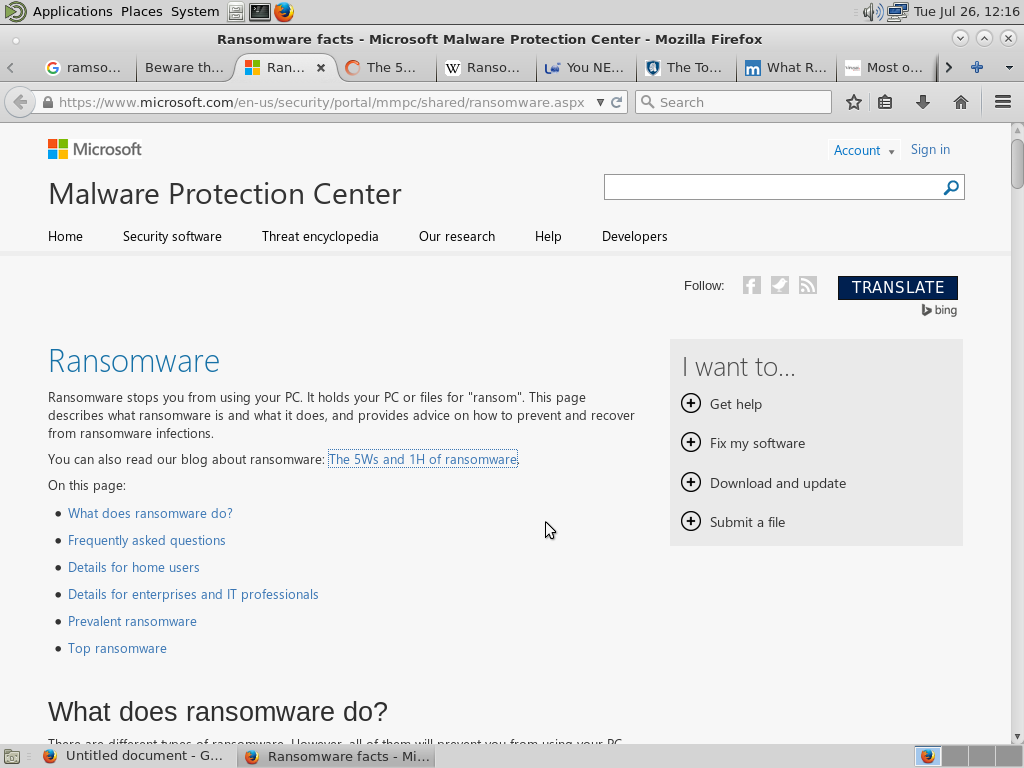The width and height of the screenshot is (1024, 768).
Task: Open the bookmarks list icon
Action: tap(885, 102)
